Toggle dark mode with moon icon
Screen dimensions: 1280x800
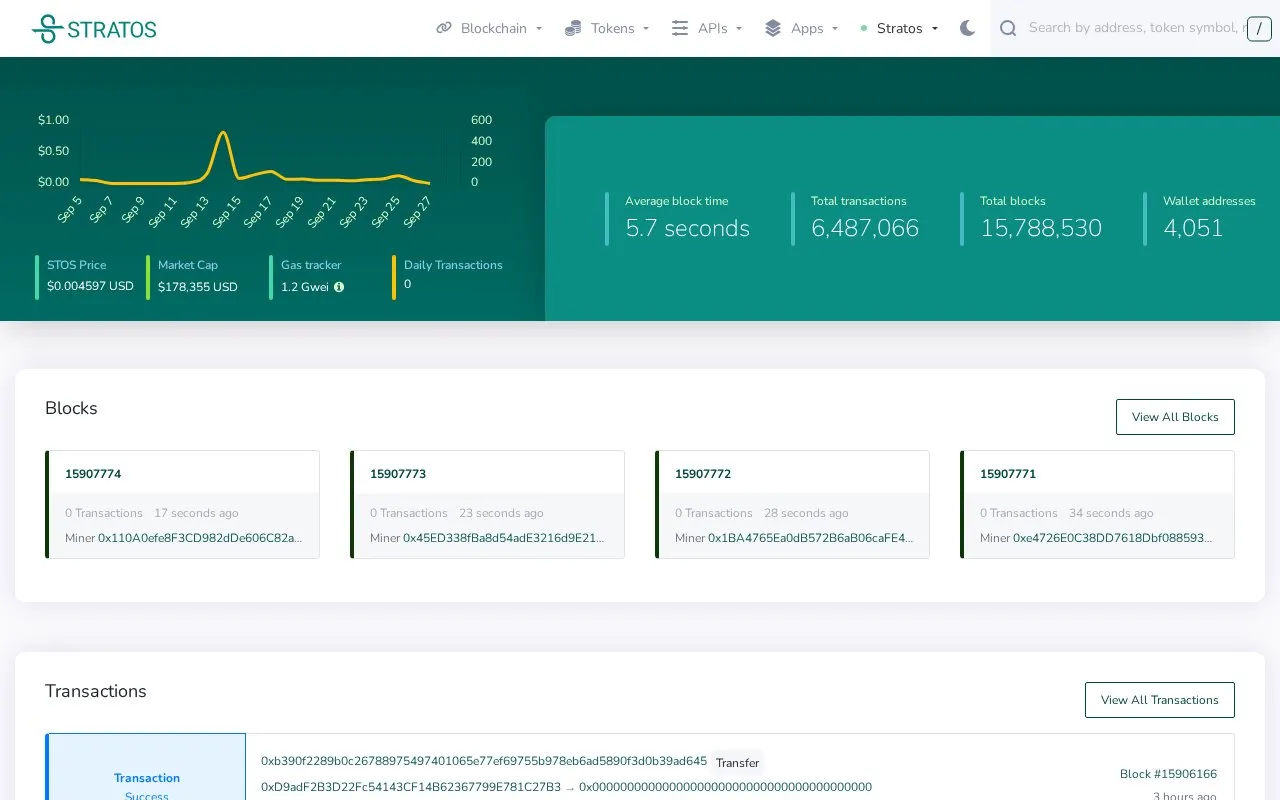pyautogui.click(x=967, y=28)
